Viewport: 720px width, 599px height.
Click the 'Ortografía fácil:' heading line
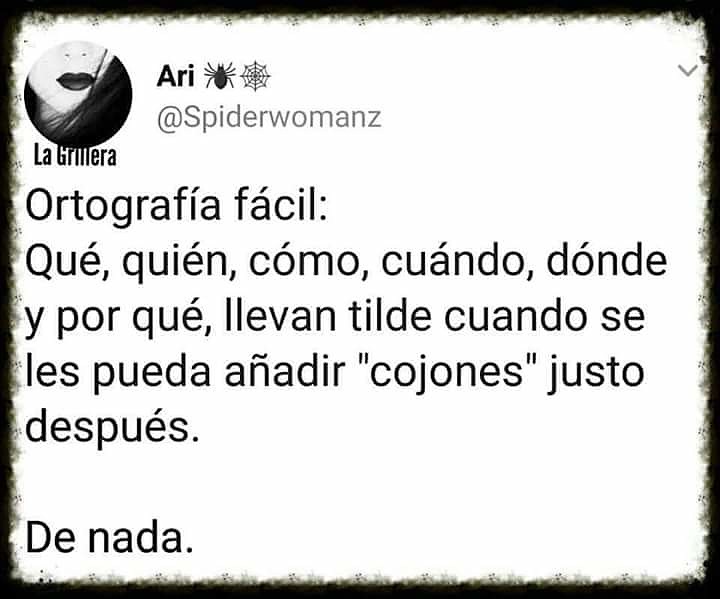(177, 207)
